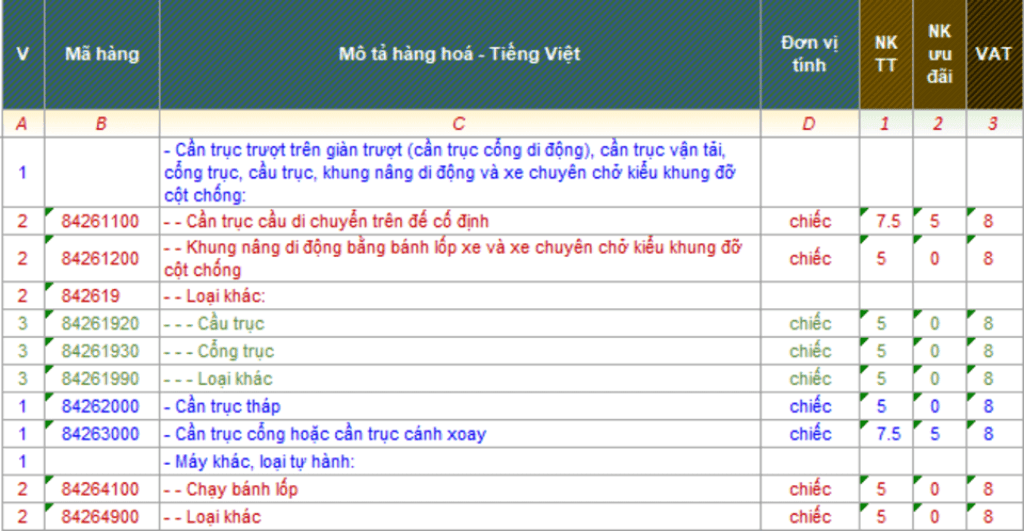Screen dimensions: 1024x531
Task: Open commodity code 84261920
Action: [101, 324]
